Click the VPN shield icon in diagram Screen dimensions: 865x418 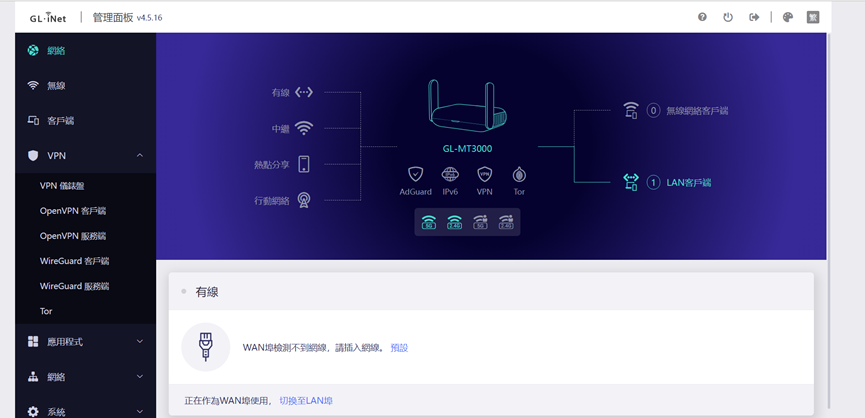click(485, 175)
